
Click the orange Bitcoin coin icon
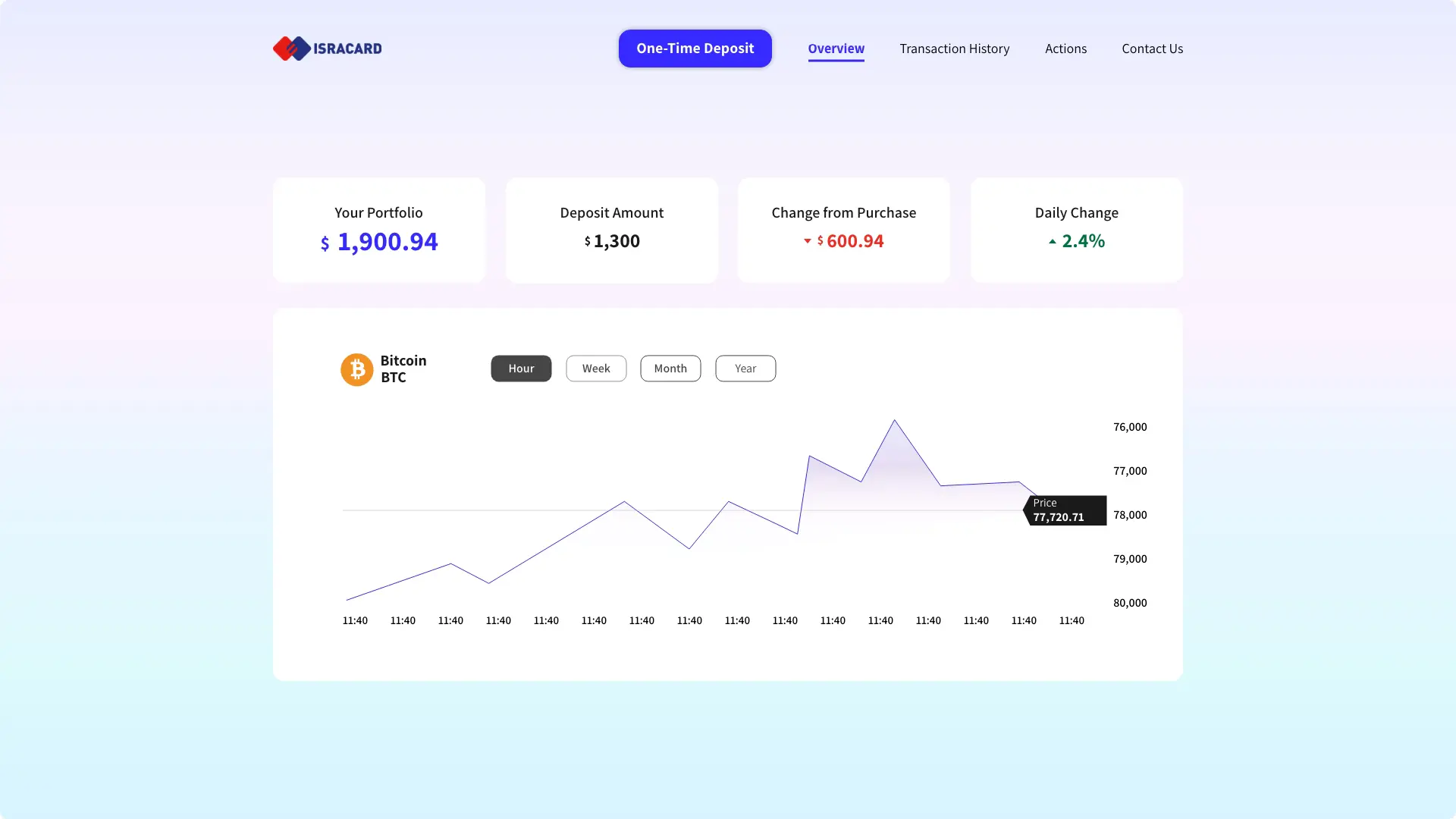coord(356,369)
